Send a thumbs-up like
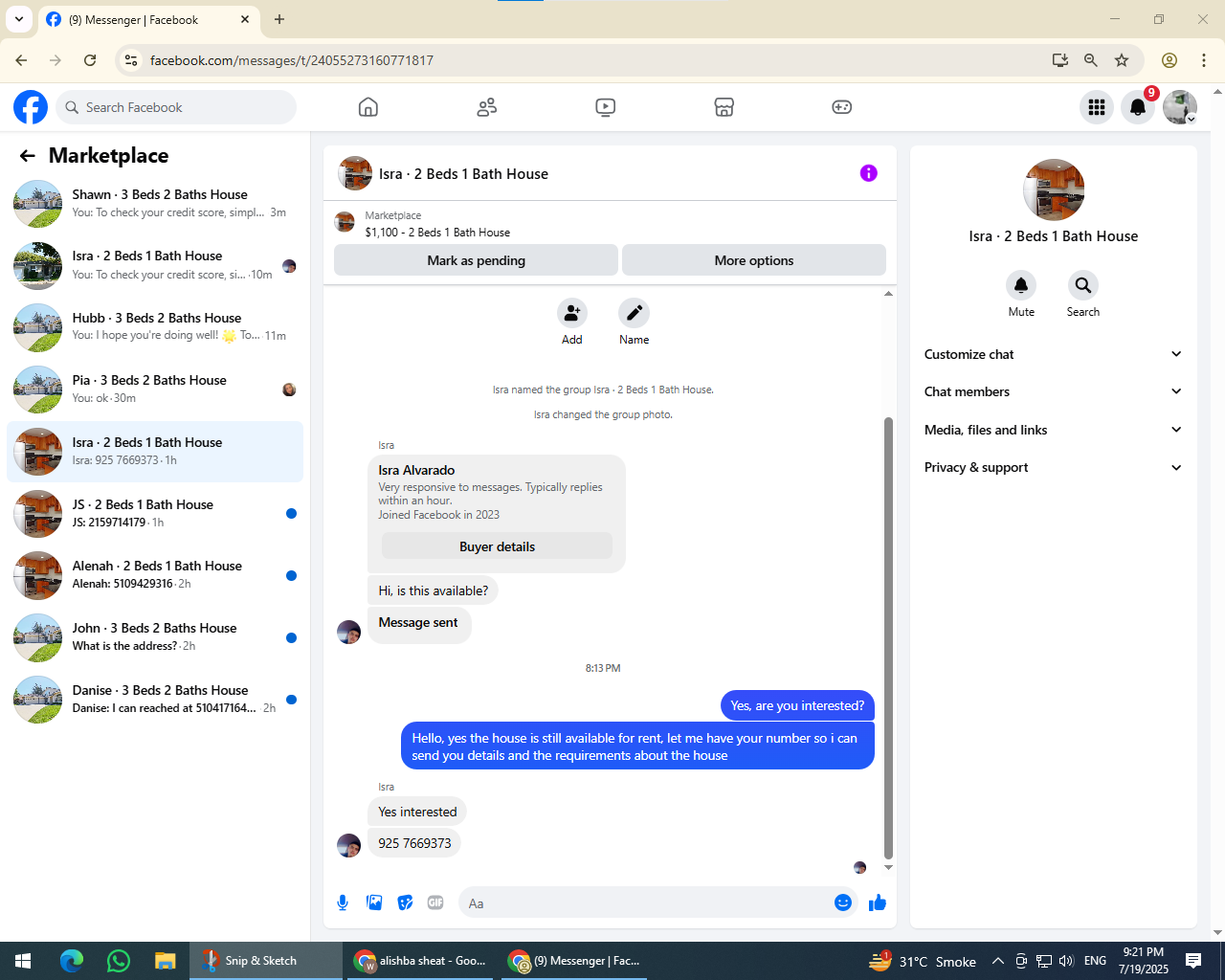Image resolution: width=1225 pixels, height=980 pixels. 878,902
